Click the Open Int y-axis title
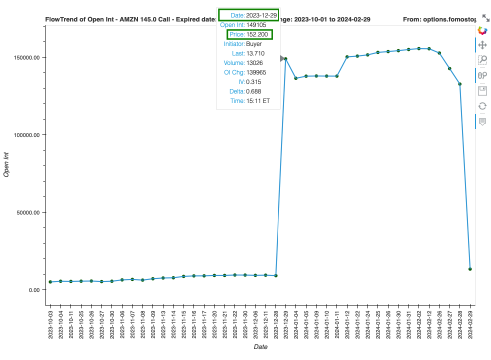491x360 pixels. point(6,165)
